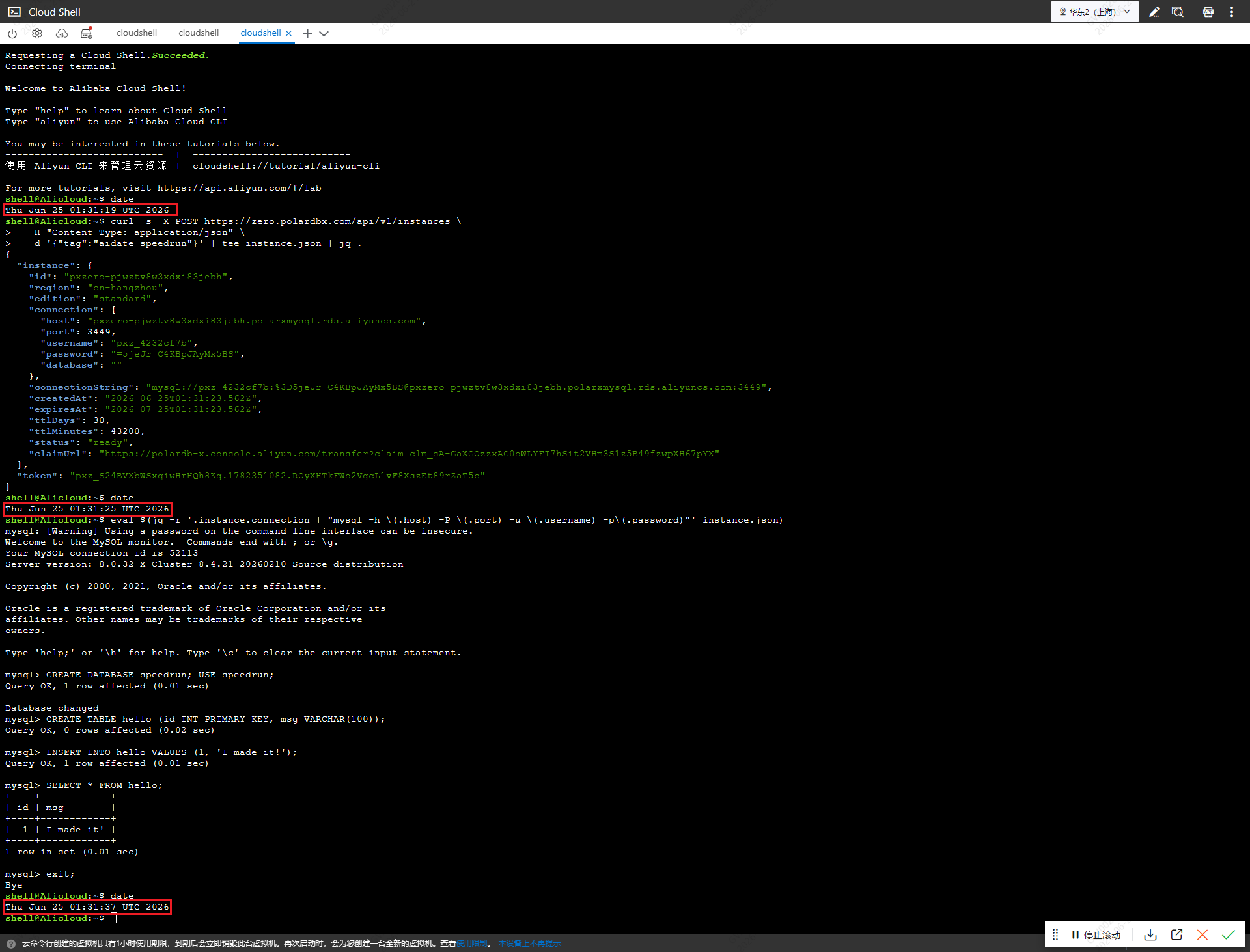Switch to the first cloudshell tab
The image size is (1250, 952).
click(x=137, y=33)
